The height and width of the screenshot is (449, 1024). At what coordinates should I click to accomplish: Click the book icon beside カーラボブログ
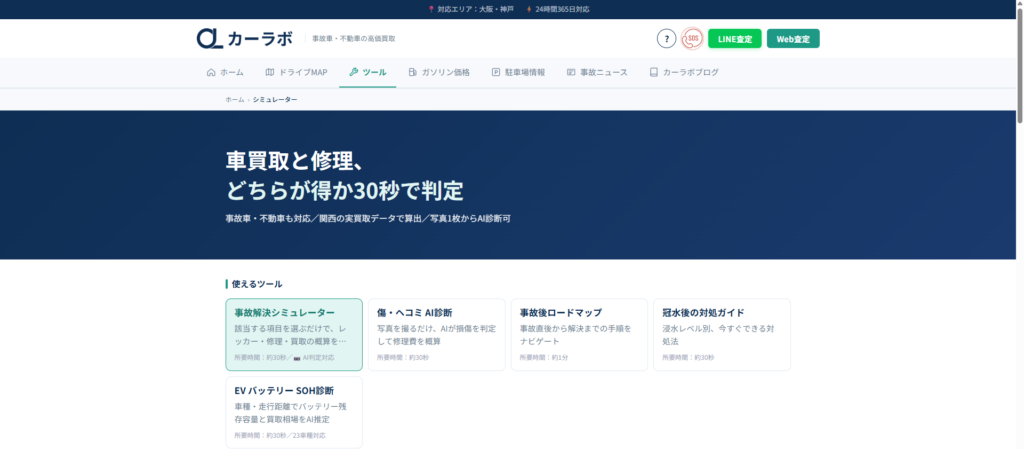pyautogui.click(x=654, y=72)
